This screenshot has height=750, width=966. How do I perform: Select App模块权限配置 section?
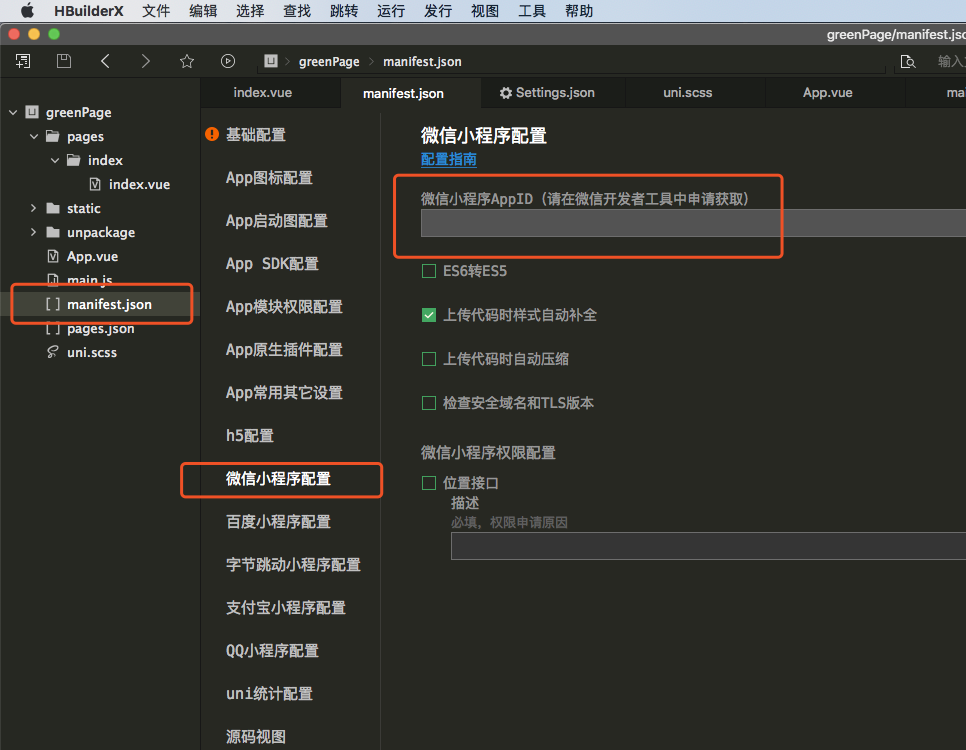click(284, 306)
